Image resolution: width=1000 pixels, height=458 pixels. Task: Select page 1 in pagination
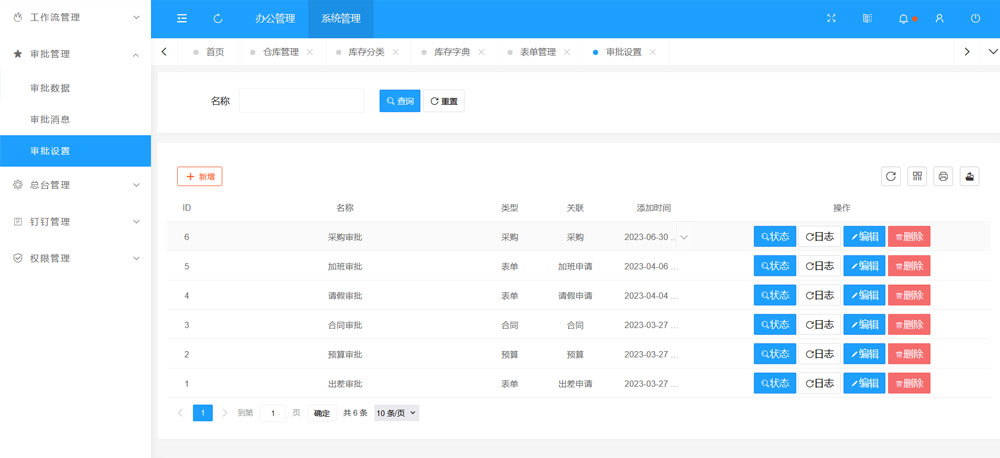pos(203,413)
